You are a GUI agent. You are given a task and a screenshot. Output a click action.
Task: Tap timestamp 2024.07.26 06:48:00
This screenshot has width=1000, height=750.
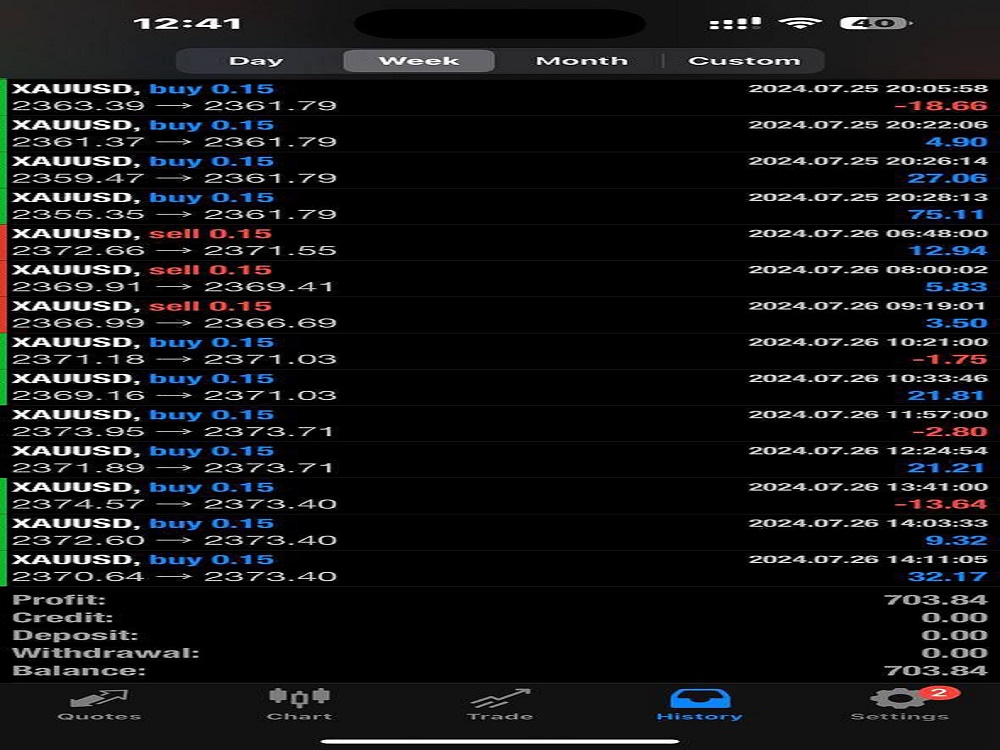[868, 233]
